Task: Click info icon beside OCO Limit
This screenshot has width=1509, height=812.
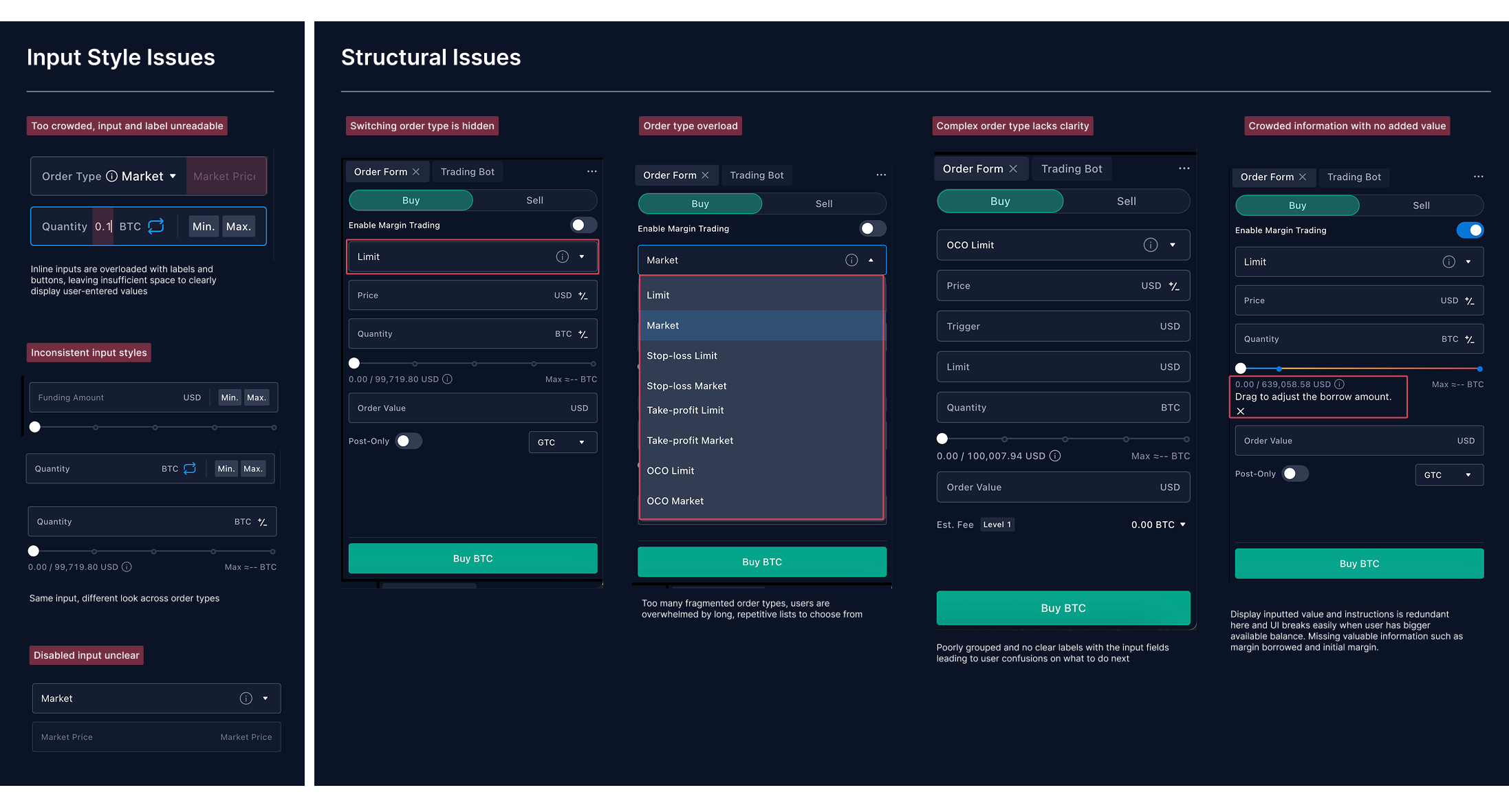Action: (x=1150, y=245)
